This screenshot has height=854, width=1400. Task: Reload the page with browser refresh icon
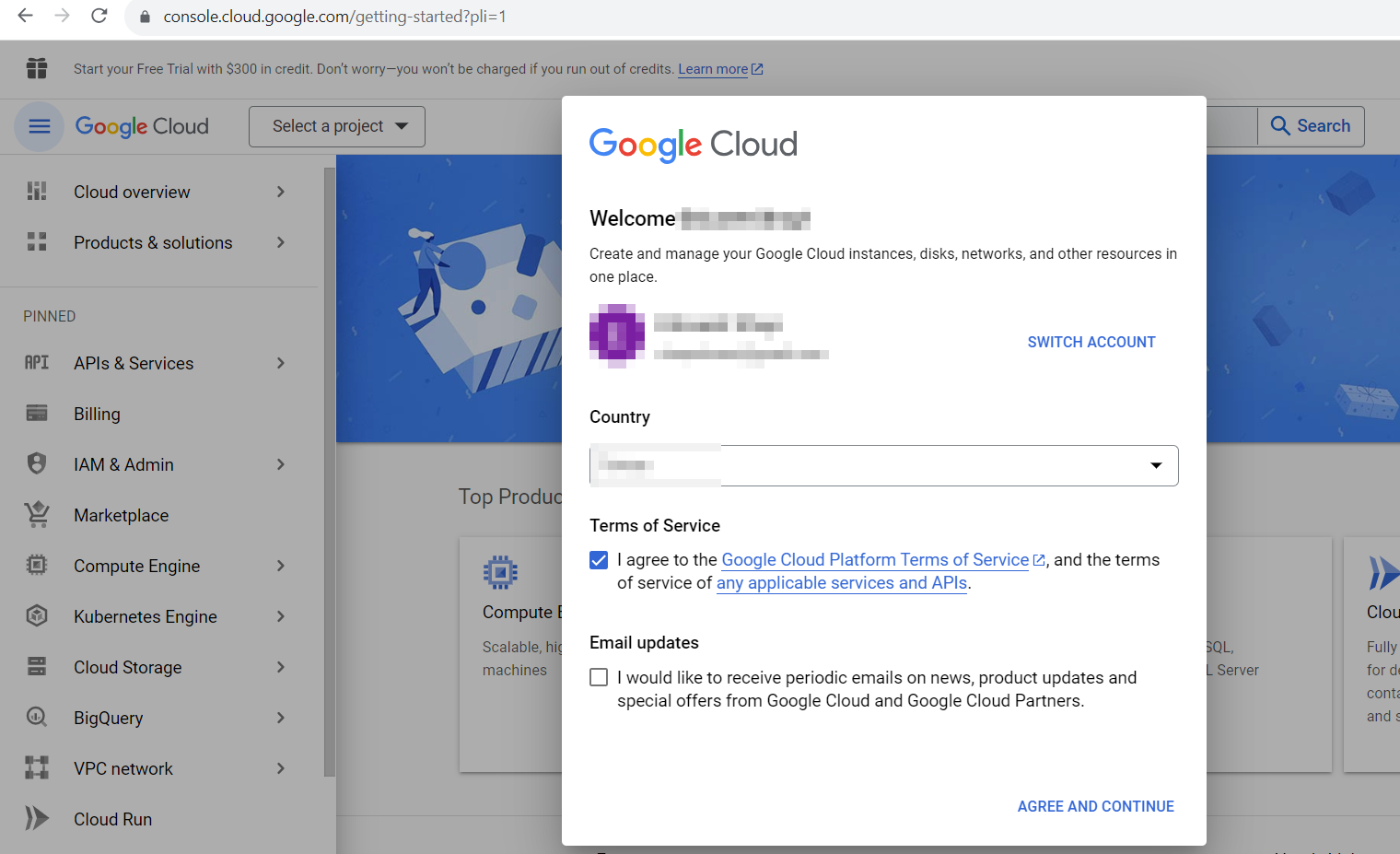pos(99,16)
